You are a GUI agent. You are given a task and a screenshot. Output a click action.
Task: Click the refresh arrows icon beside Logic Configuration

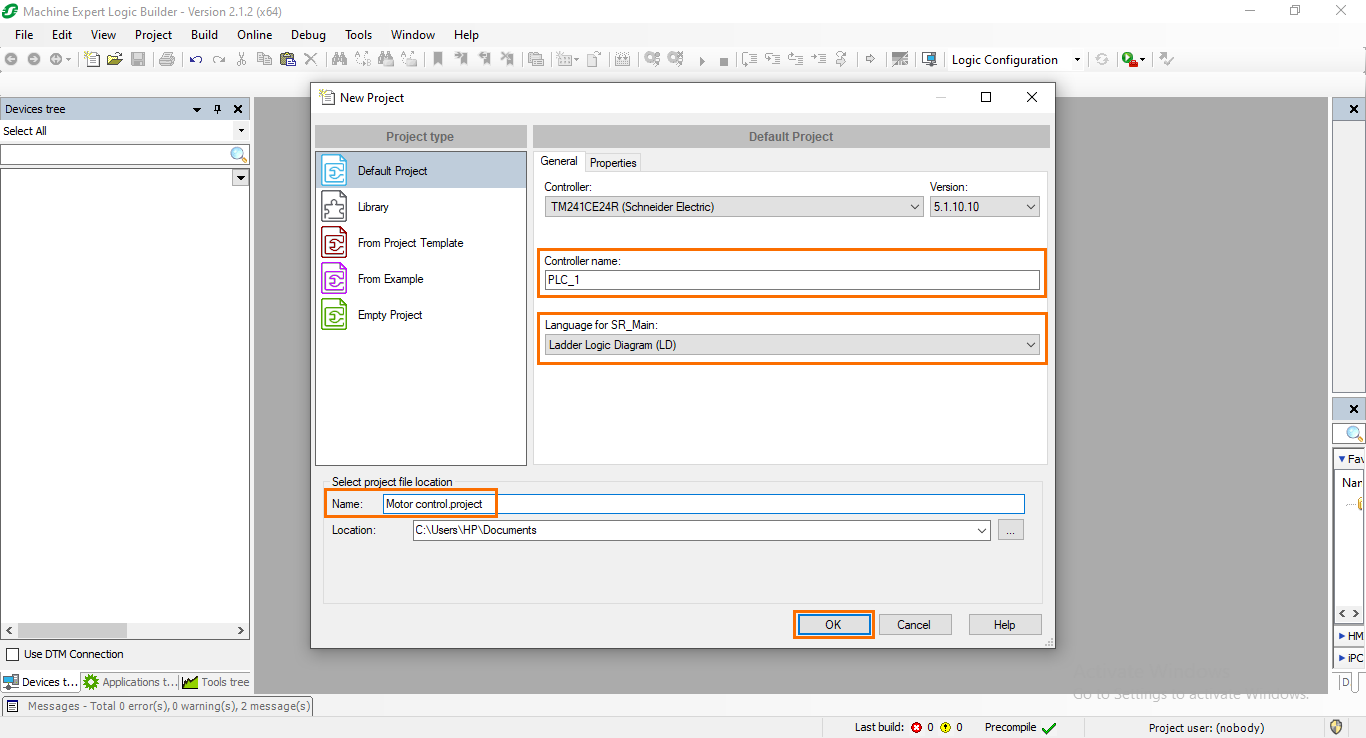coord(1102,59)
